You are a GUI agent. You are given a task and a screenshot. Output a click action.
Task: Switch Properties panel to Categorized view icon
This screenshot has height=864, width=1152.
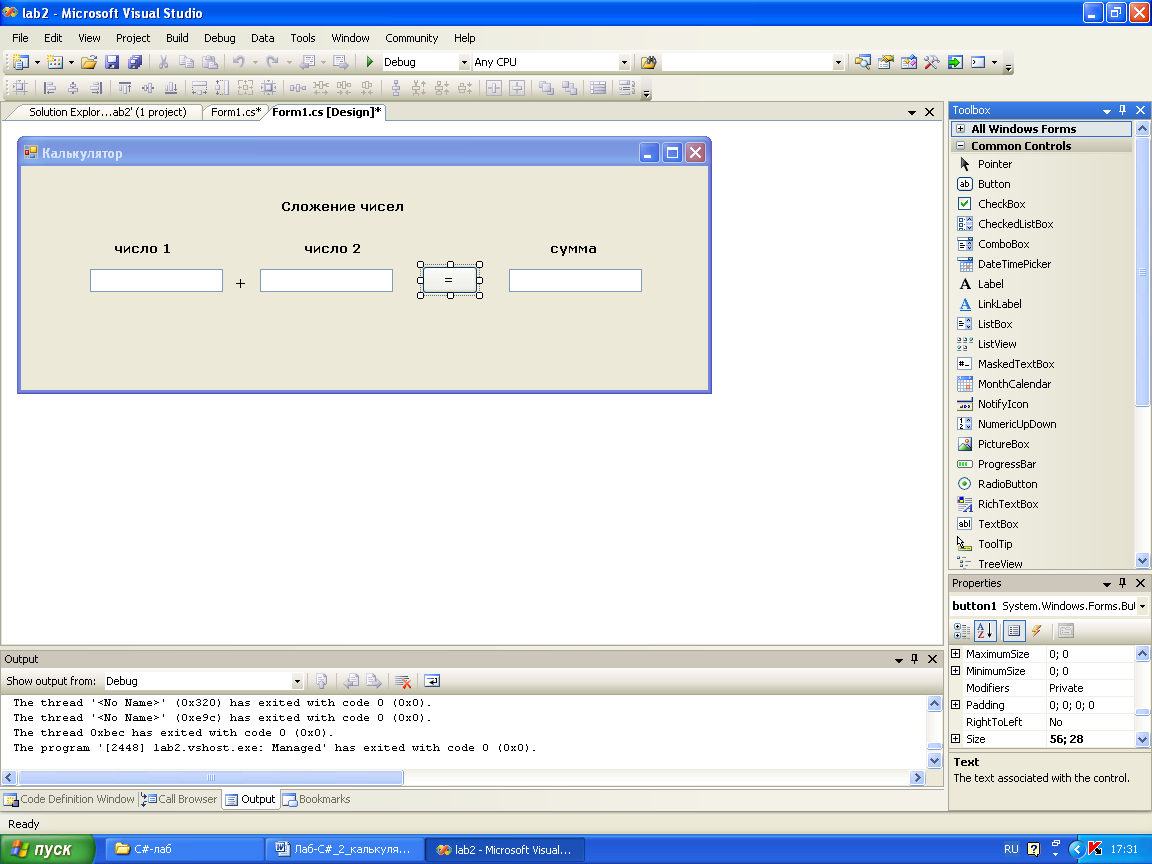tap(962, 630)
